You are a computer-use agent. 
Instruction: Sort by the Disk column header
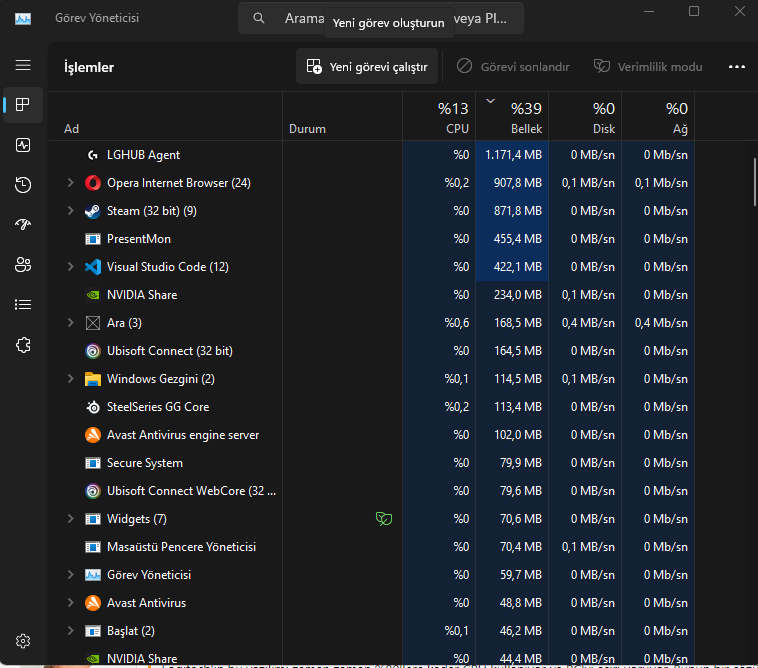585,116
